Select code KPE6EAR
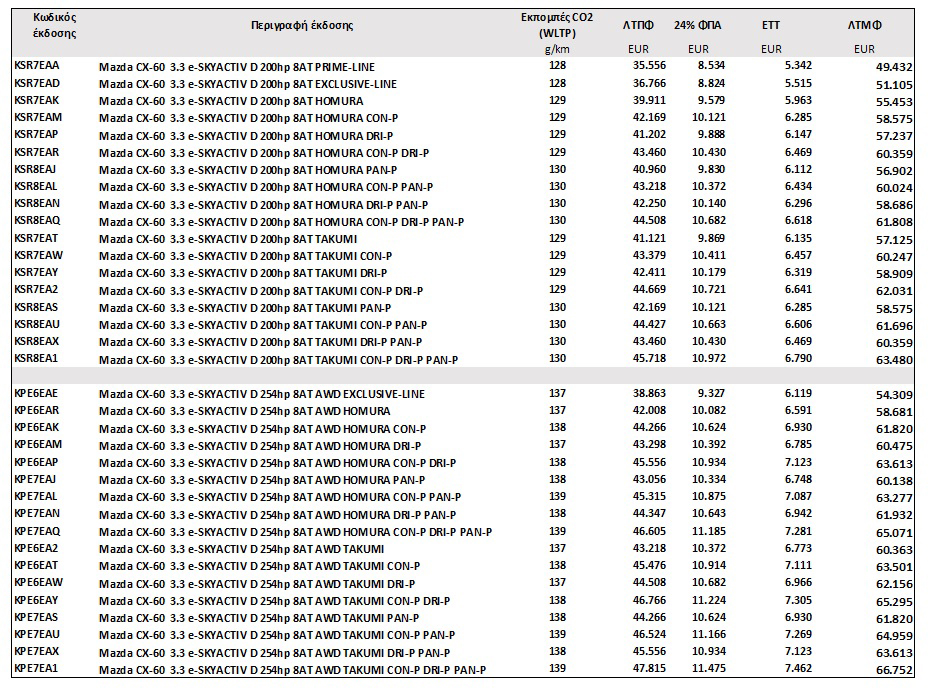 coord(37,410)
